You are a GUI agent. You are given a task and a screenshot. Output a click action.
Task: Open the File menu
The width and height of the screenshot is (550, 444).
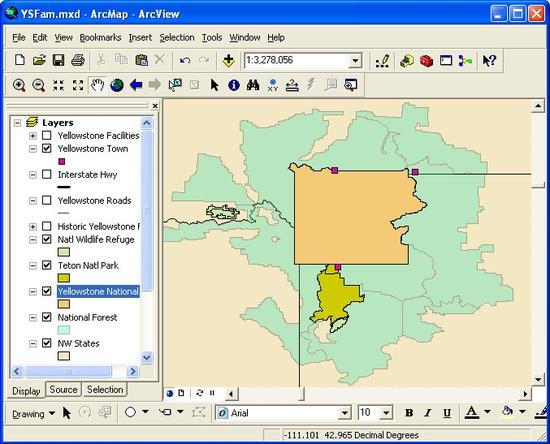(19, 38)
